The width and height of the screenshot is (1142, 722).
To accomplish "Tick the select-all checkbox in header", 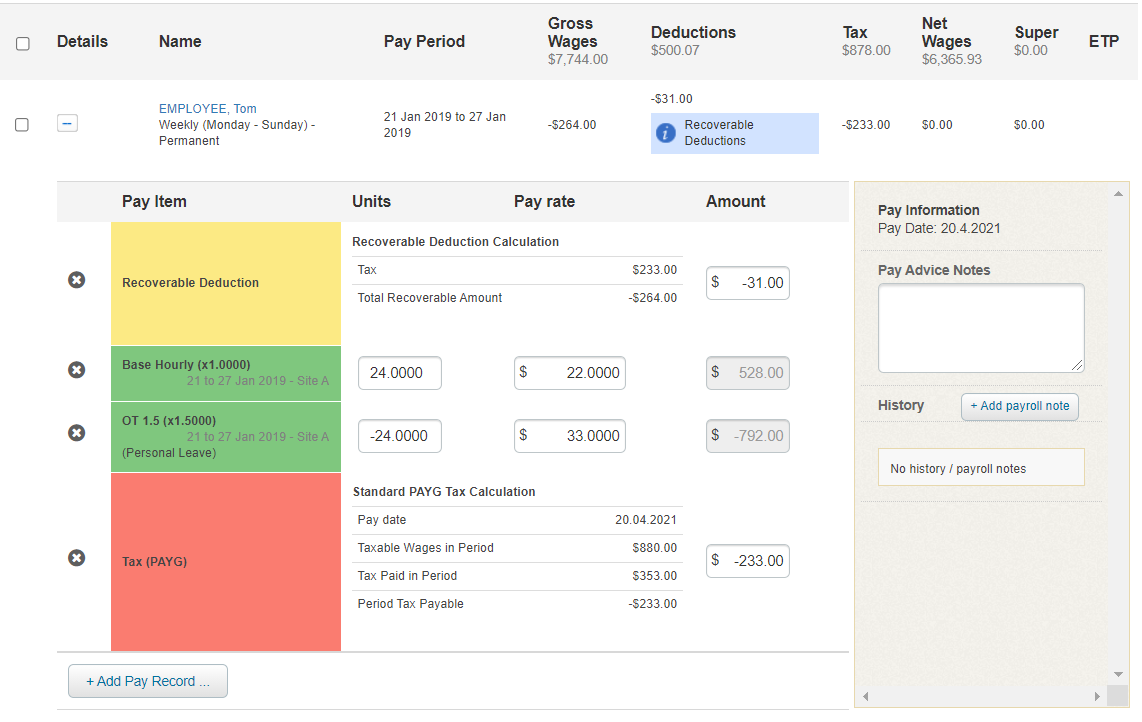I will [x=23, y=44].
